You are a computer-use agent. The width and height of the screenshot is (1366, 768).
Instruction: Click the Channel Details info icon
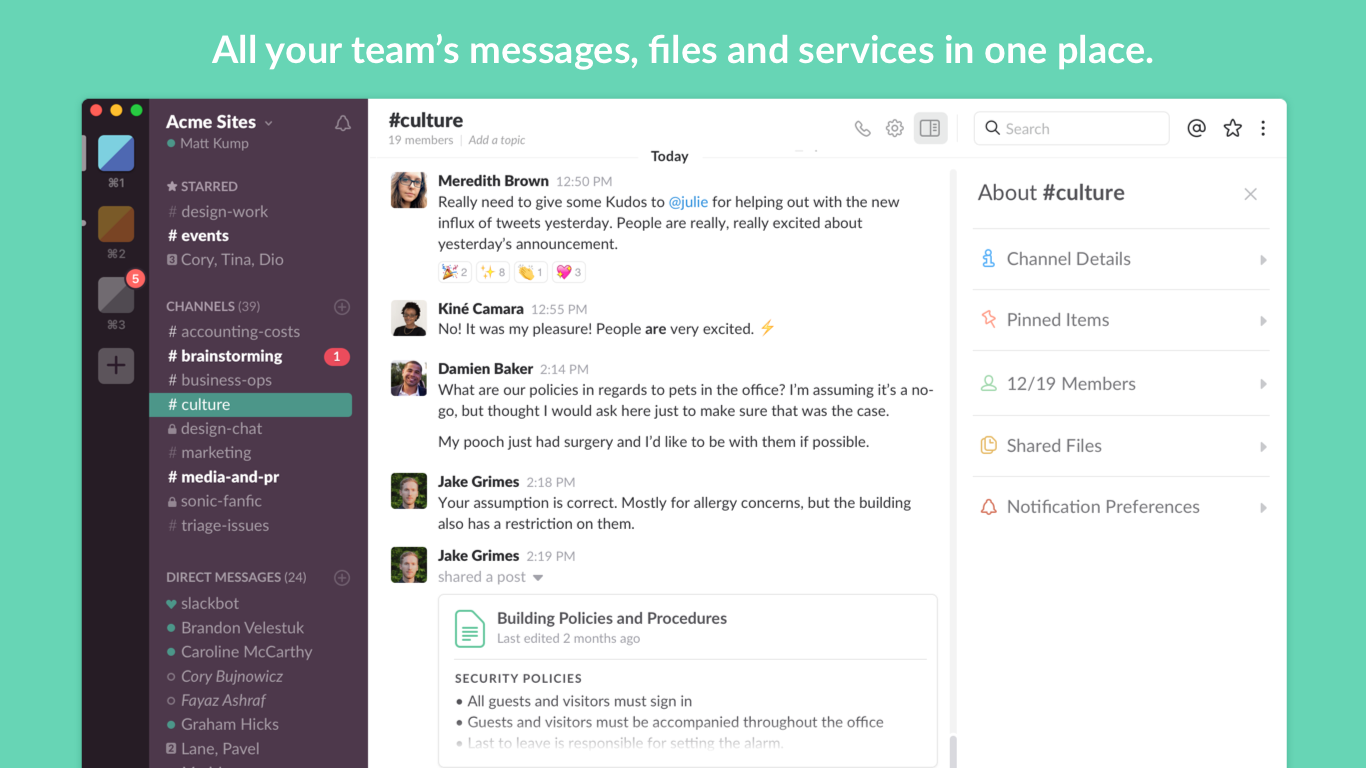(x=988, y=258)
